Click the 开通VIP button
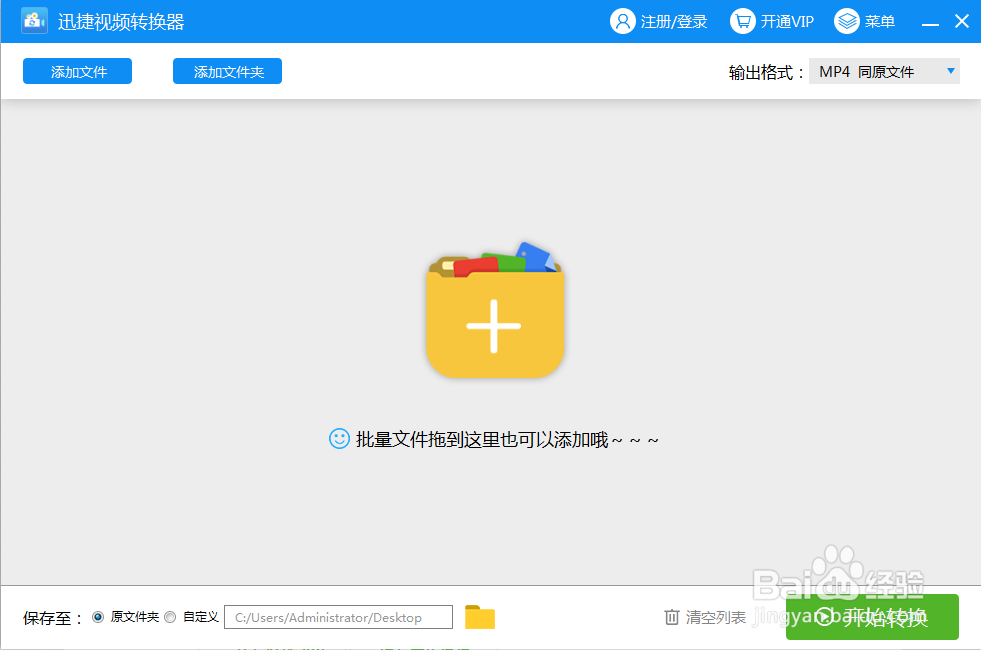 tap(785, 21)
